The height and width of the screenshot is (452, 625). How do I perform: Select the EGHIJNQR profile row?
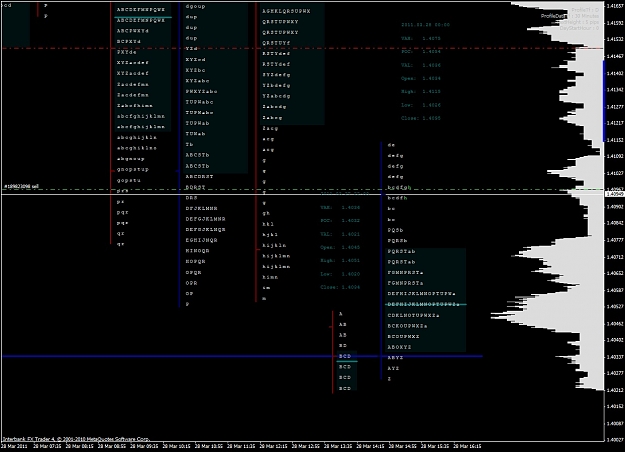[201, 240]
